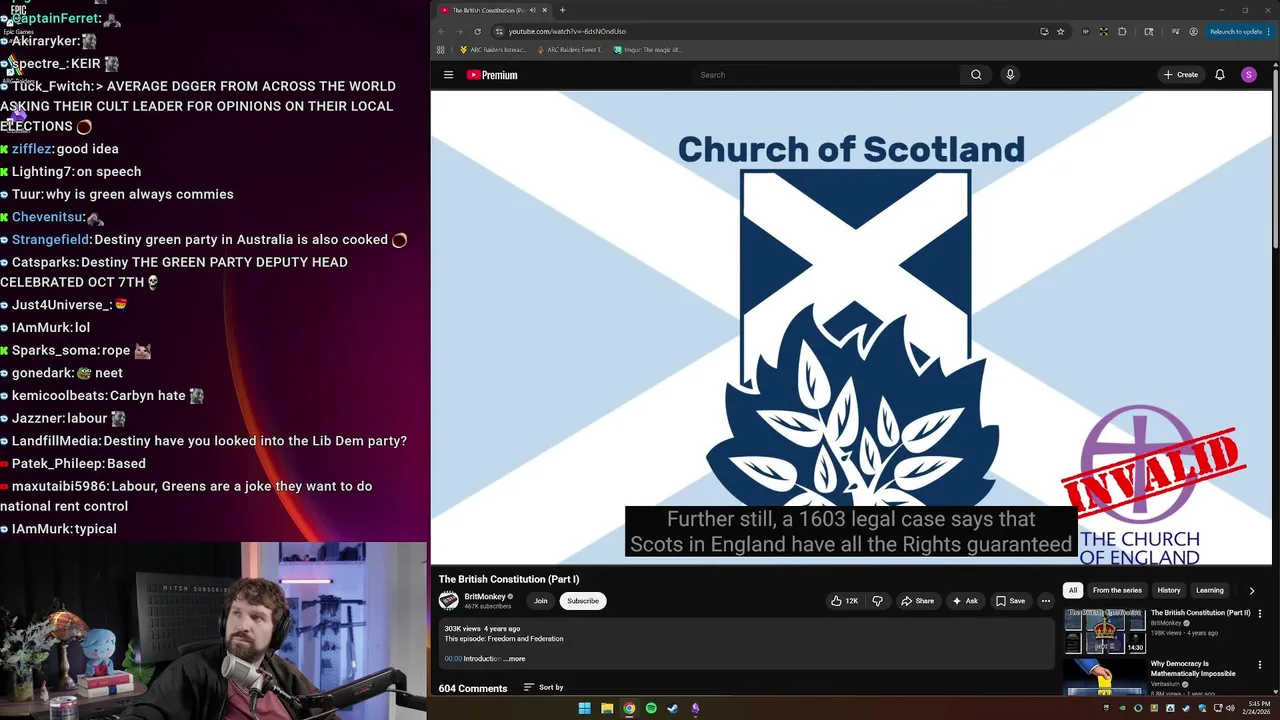Viewport: 1280px width, 720px height.
Task: Start voice search with the microphone icon
Action: click(x=1010, y=75)
